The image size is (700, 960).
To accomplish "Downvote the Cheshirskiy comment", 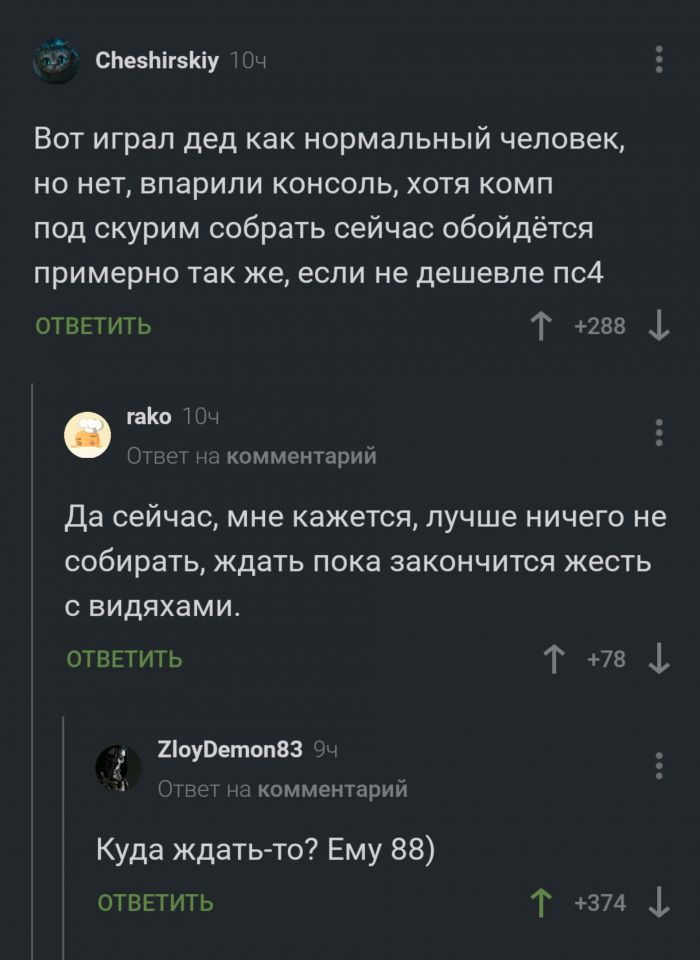I will click(658, 325).
